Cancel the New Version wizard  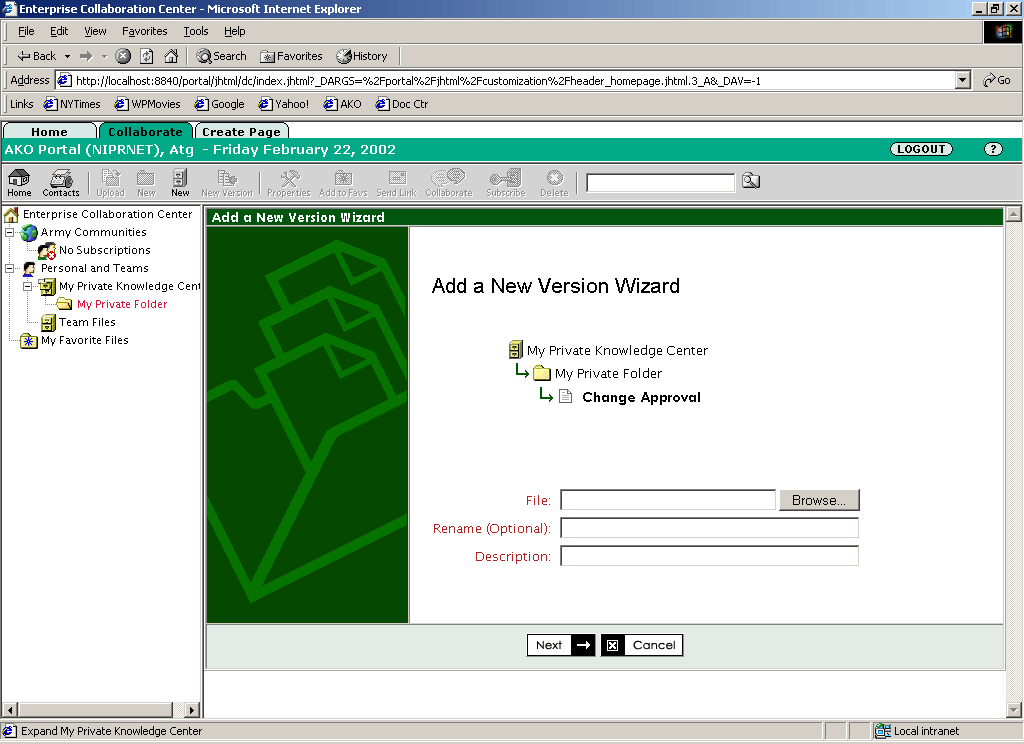[642, 645]
